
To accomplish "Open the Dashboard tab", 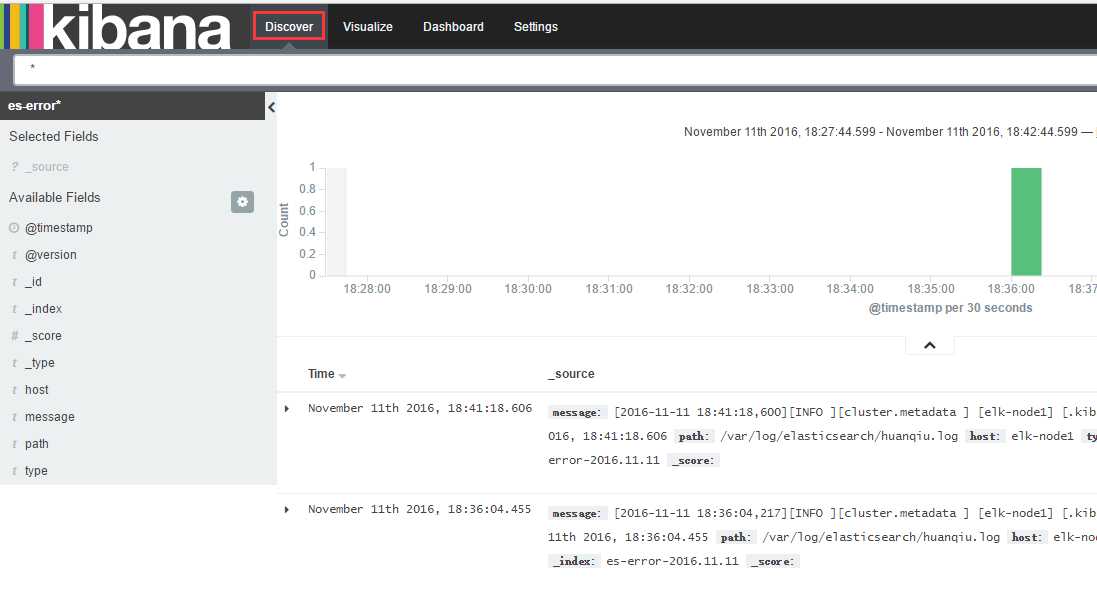I will [453, 27].
